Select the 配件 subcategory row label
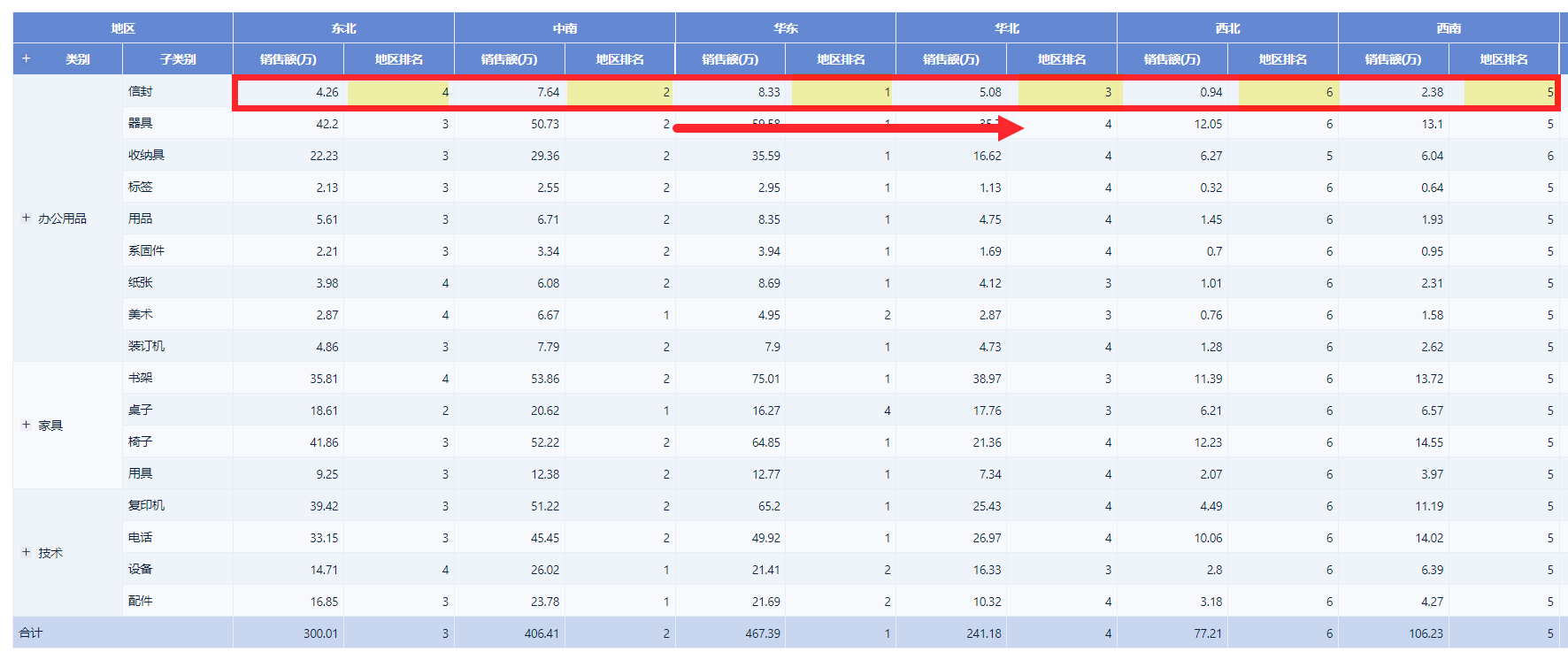This screenshot has width=1568, height=652. click(x=141, y=601)
